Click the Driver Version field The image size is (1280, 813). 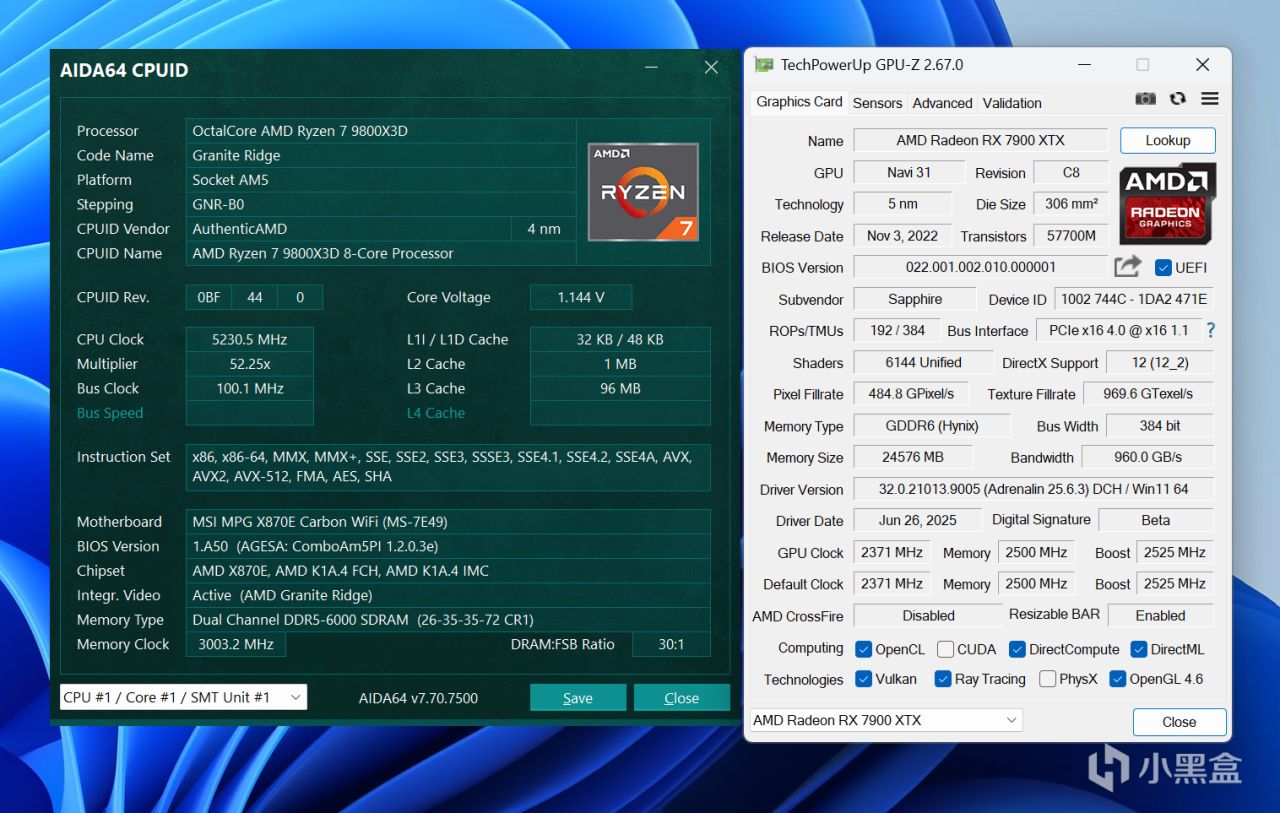tap(1033, 490)
